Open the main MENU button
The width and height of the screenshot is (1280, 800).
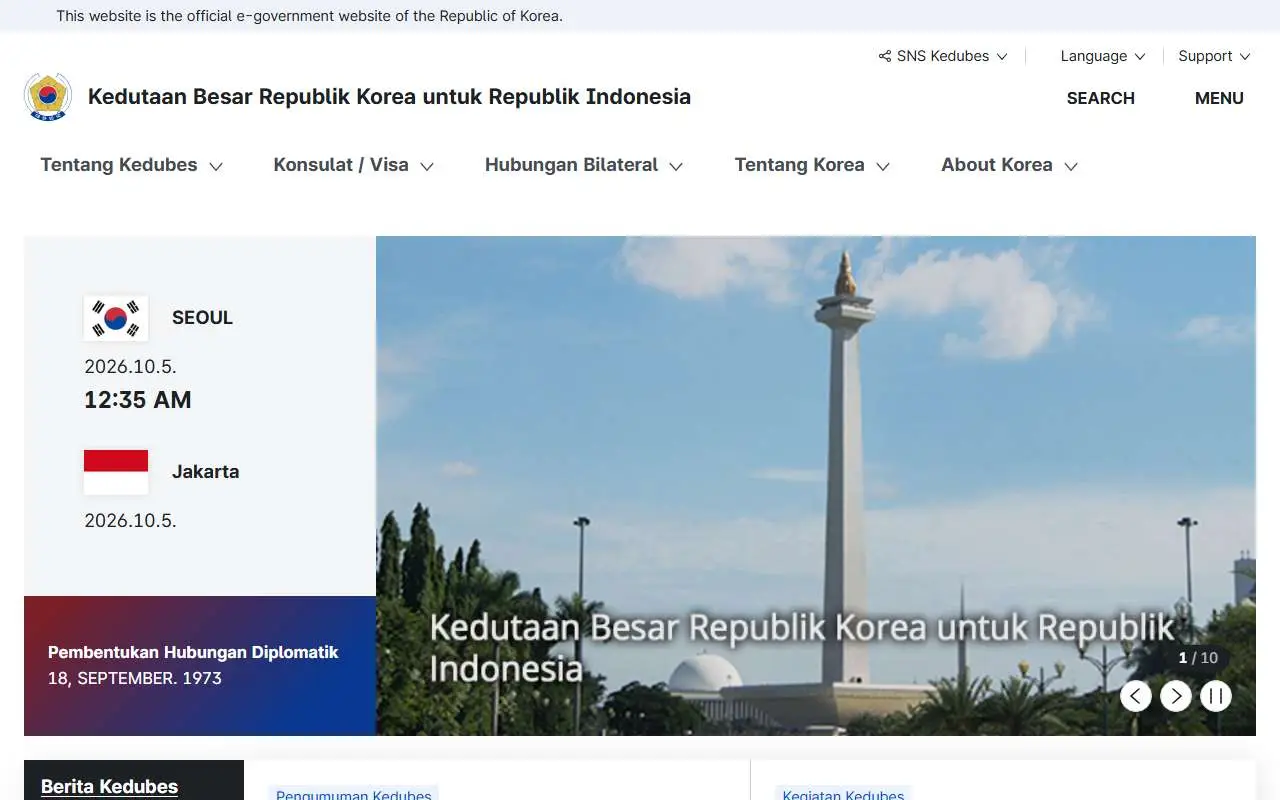click(x=1219, y=98)
